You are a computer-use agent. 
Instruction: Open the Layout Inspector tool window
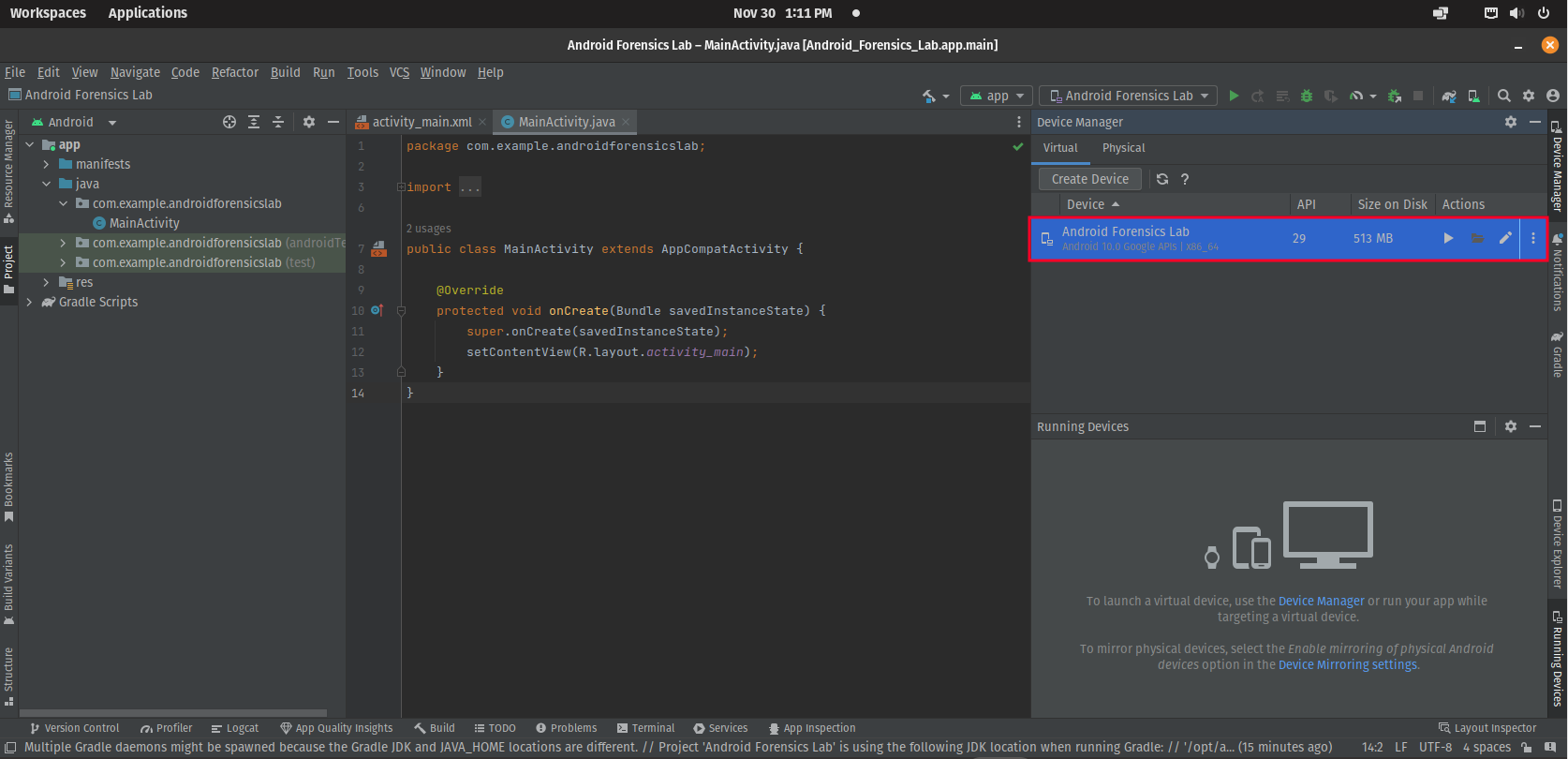pos(1487,728)
